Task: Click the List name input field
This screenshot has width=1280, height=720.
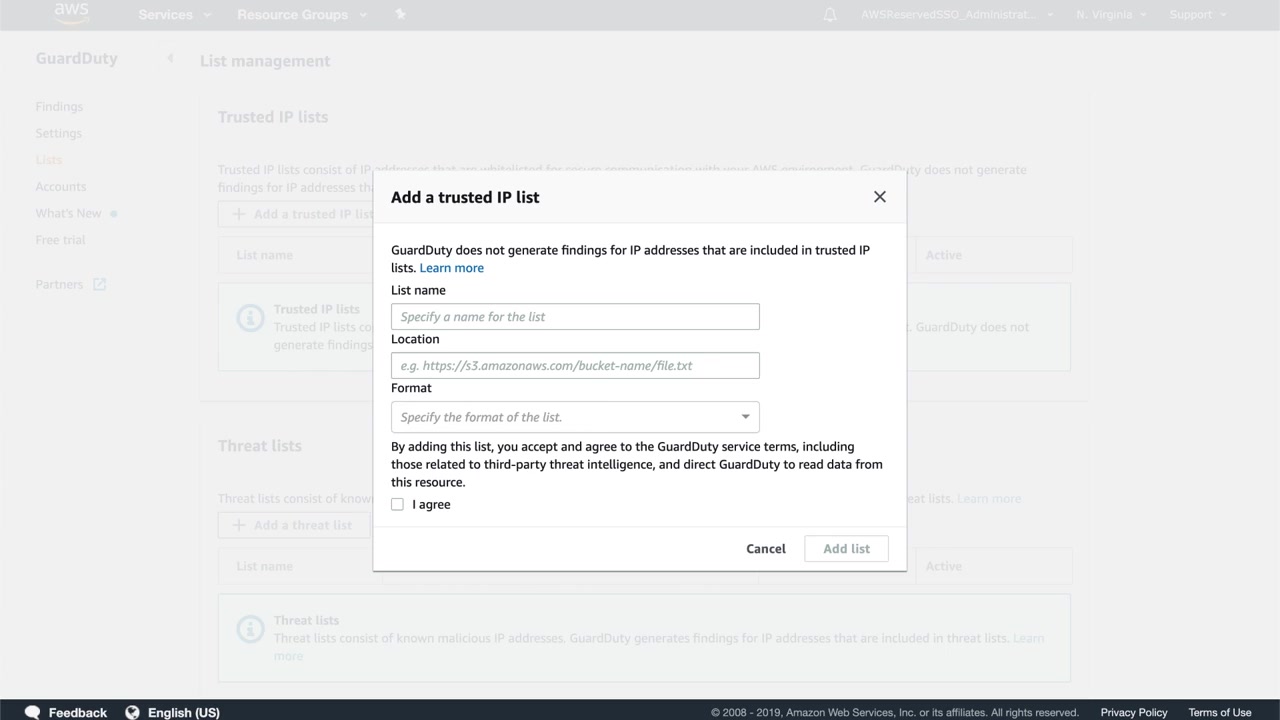Action: pyautogui.click(x=575, y=317)
